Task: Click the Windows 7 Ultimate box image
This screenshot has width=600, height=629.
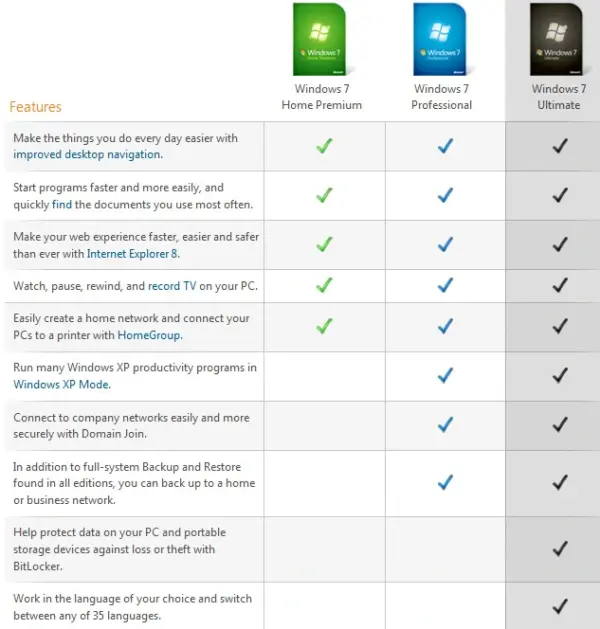Action: [557, 41]
